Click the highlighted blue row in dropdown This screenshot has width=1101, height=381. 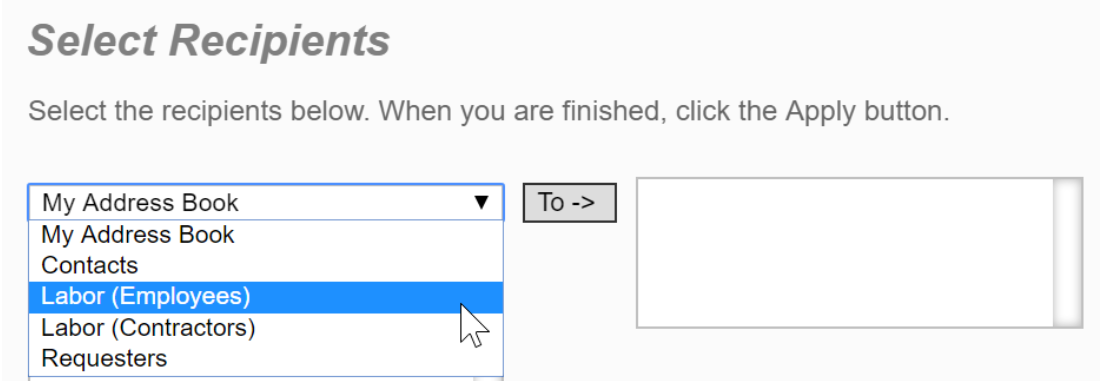pyautogui.click(x=266, y=297)
